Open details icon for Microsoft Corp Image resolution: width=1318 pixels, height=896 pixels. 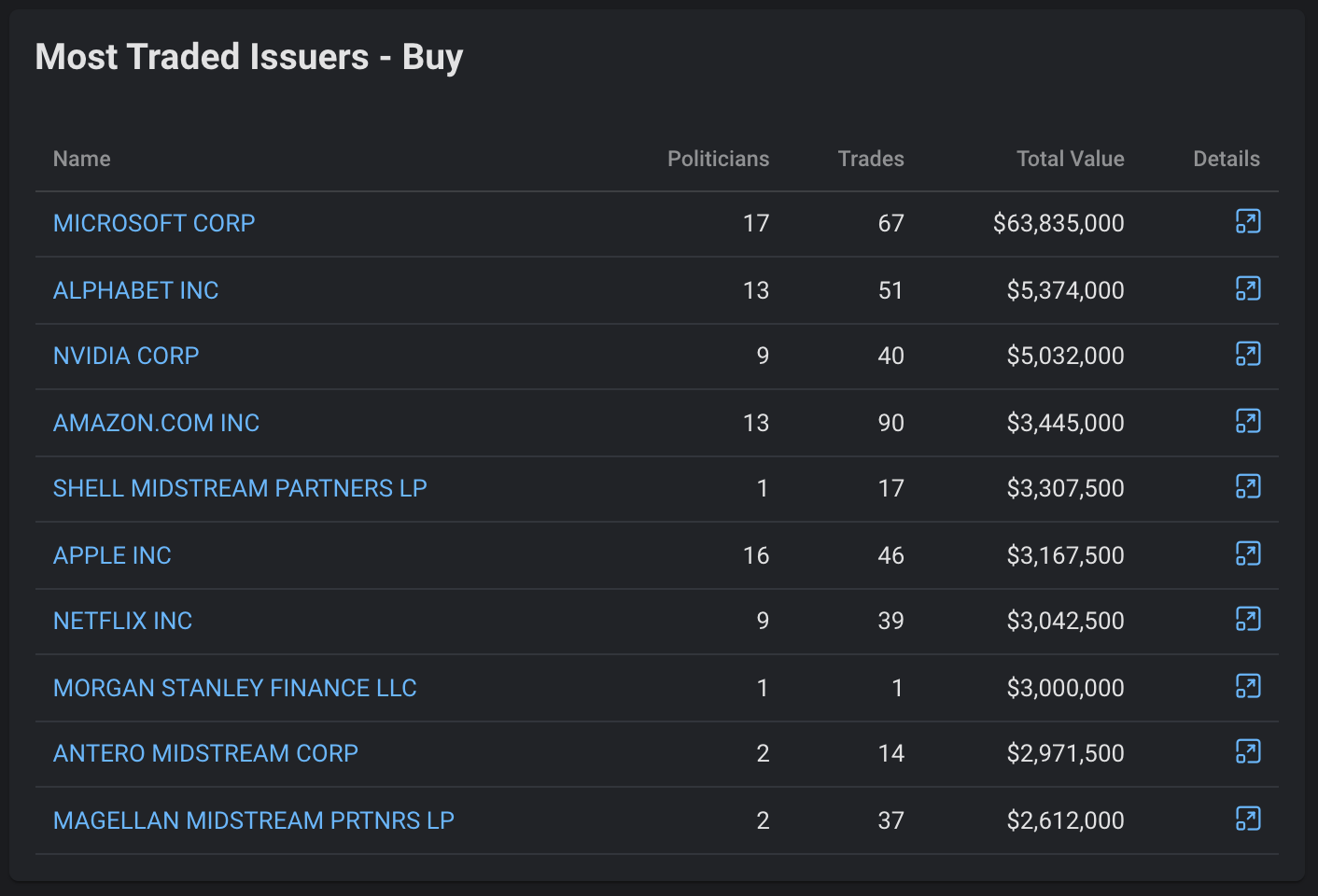coord(1248,222)
